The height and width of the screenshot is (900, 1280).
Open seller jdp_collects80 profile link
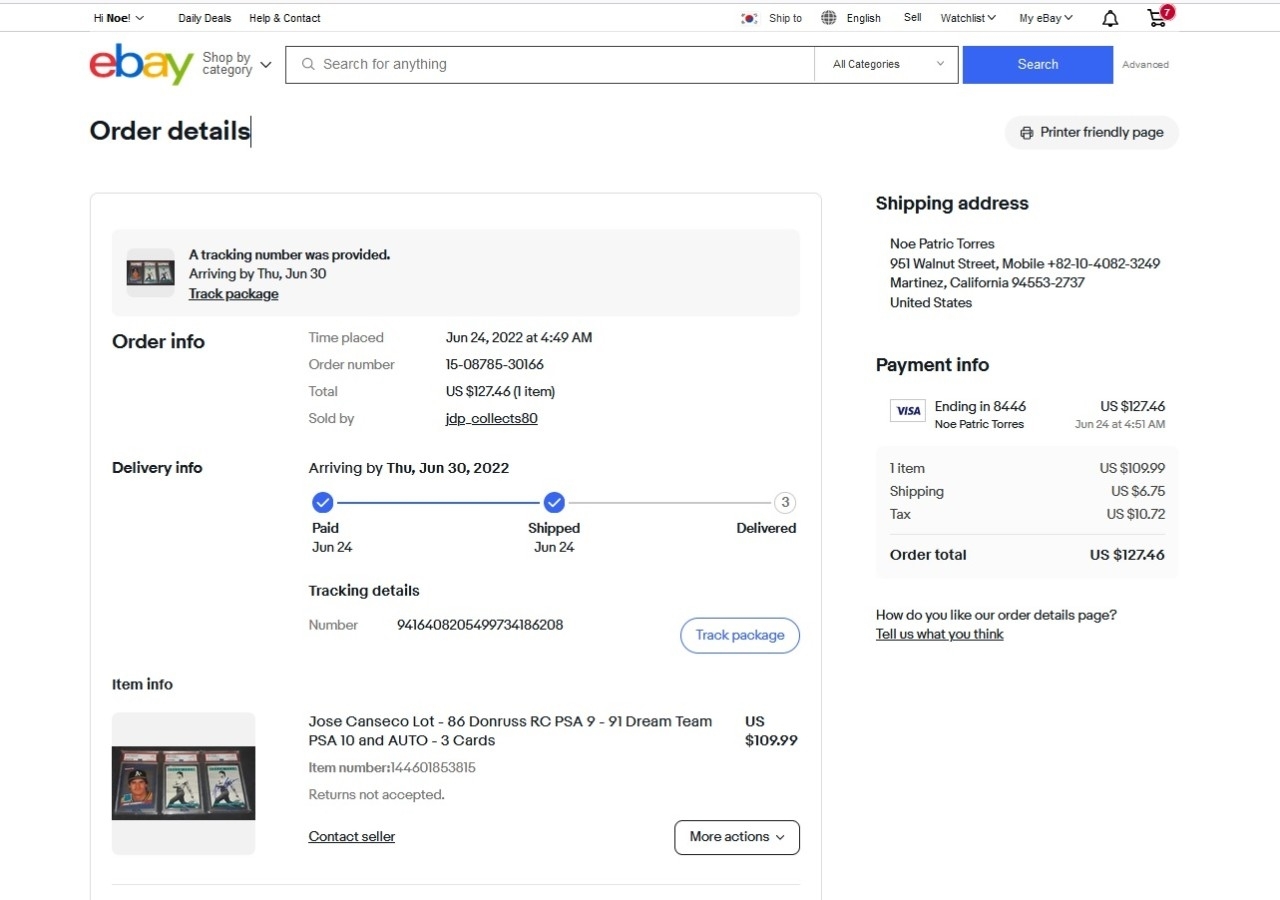click(492, 418)
